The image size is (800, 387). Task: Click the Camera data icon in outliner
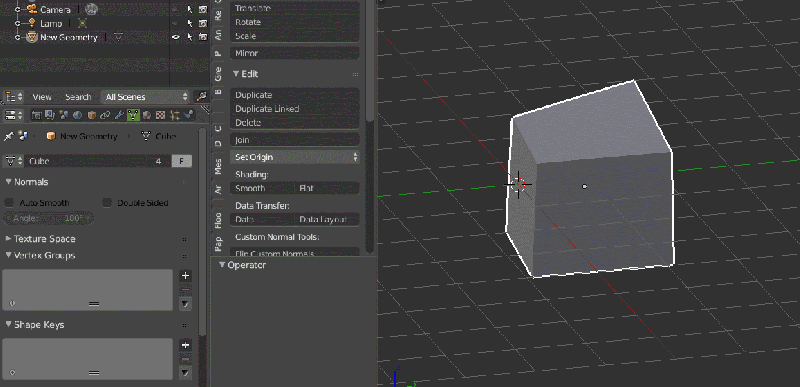(x=91, y=9)
